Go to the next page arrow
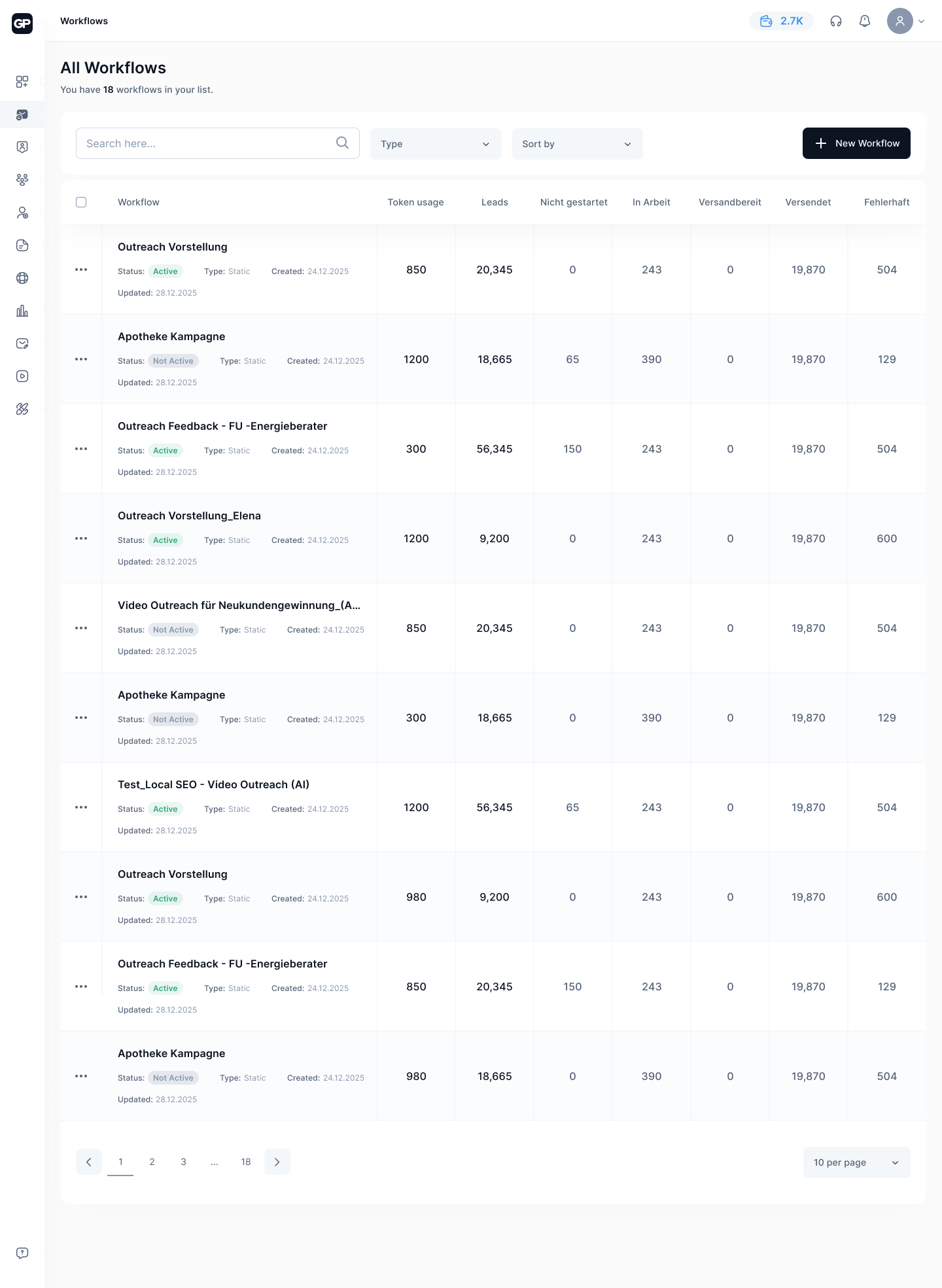Viewport: 942px width, 1288px height. click(x=277, y=1162)
